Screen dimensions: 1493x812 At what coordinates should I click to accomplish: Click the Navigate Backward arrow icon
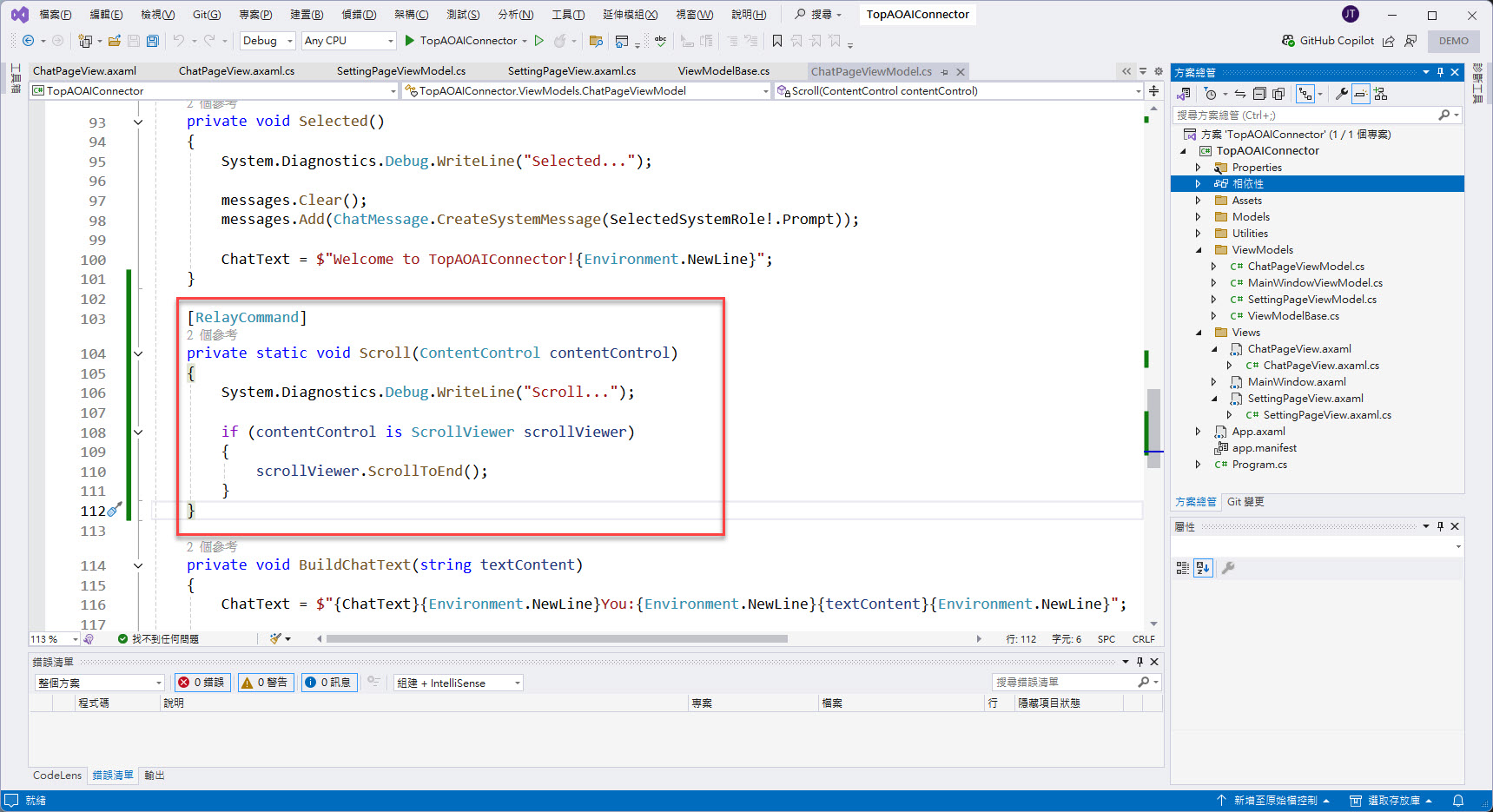pos(28,41)
